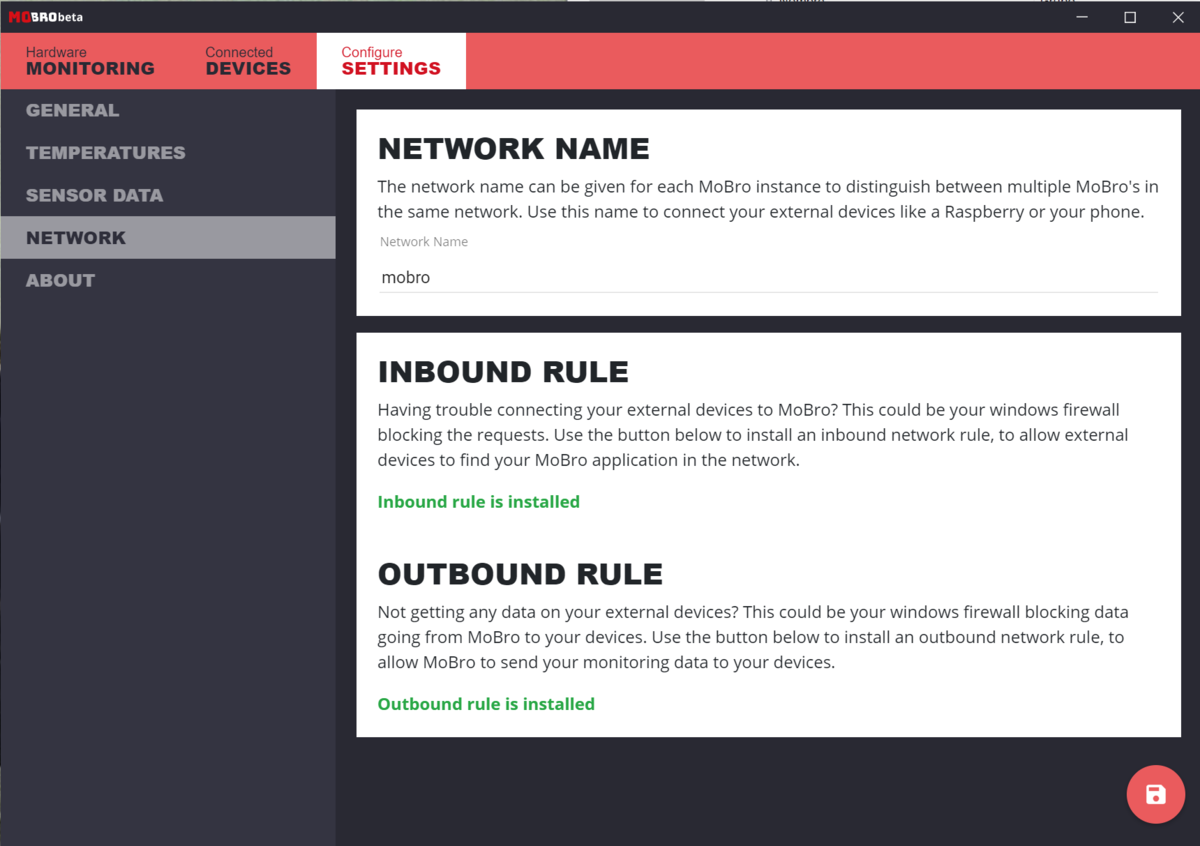Screen dimensions: 1200x846
Task: Close the MoBro window
Action: pos(1177,17)
